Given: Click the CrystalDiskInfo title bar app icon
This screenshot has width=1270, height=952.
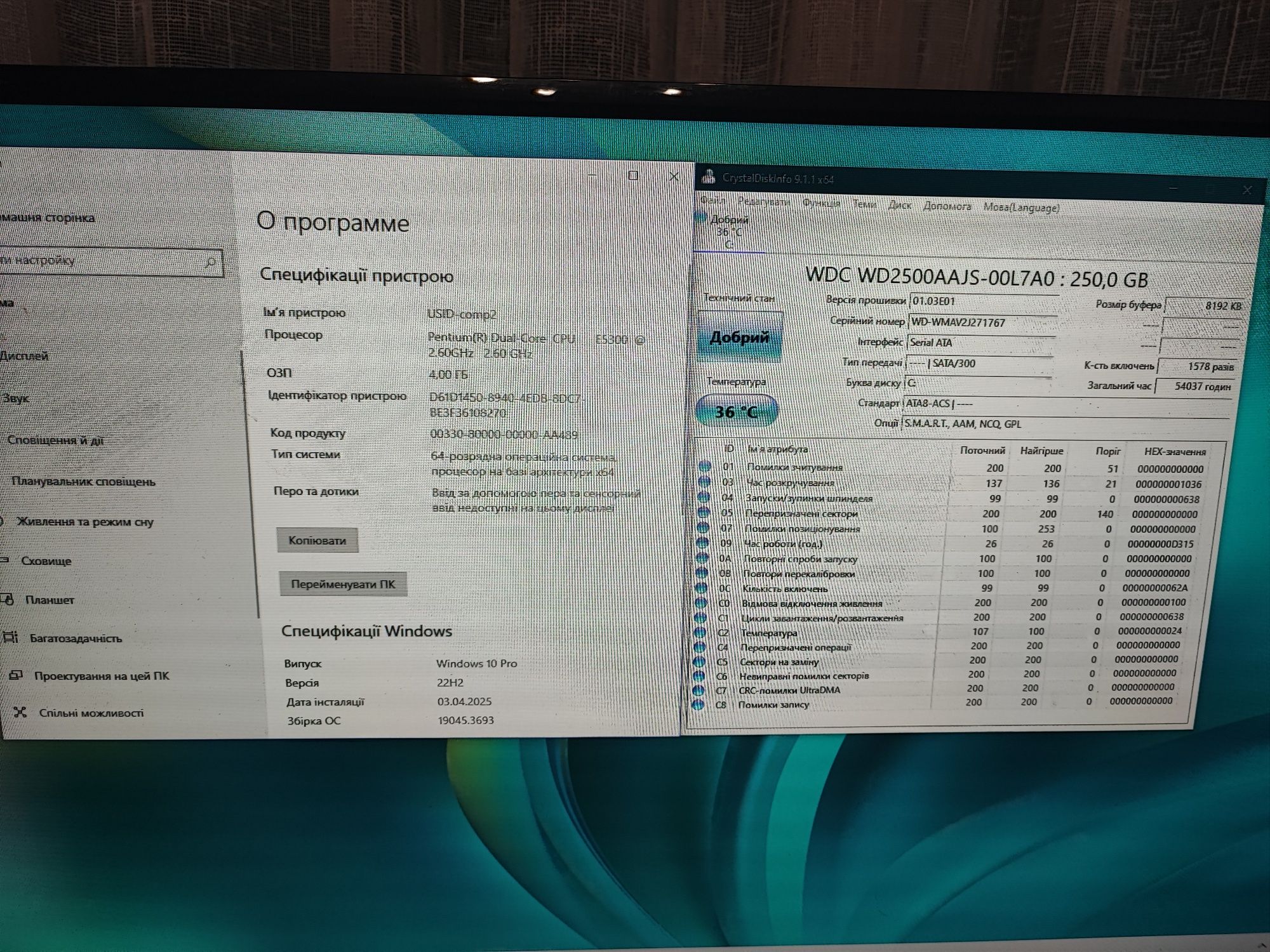Looking at the screenshot, I should pos(708,178).
